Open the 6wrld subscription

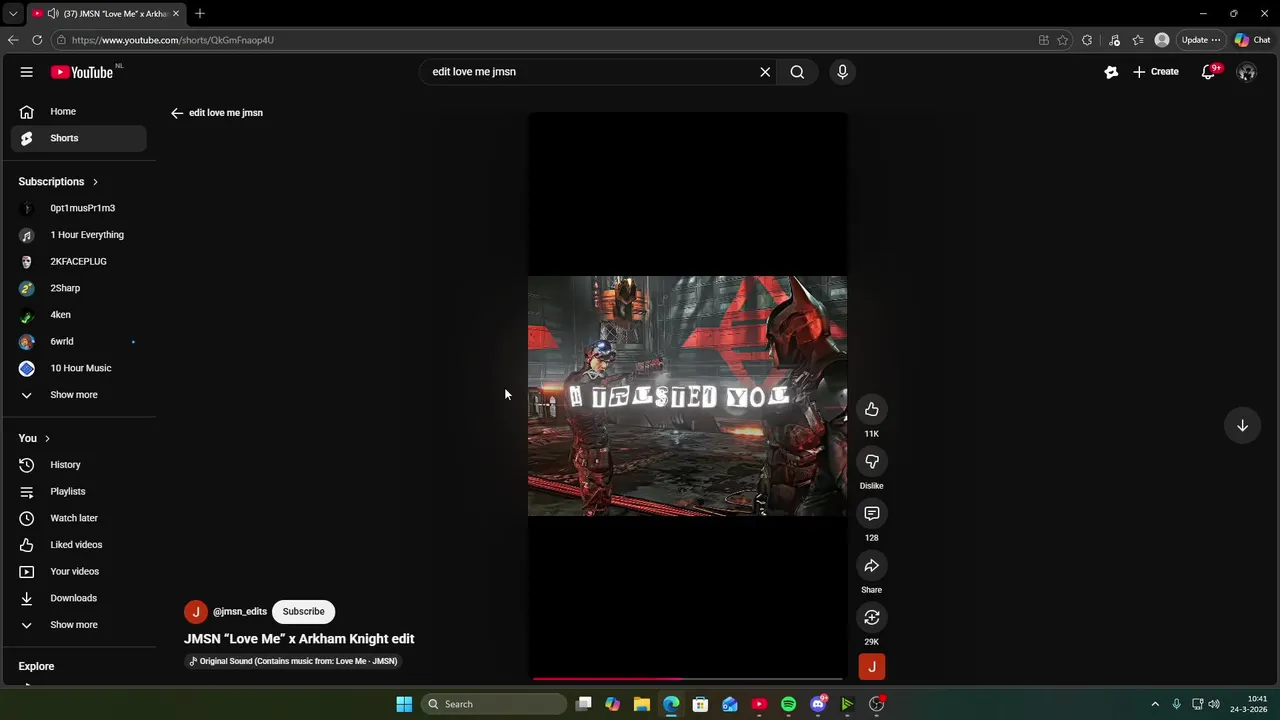(x=79, y=341)
